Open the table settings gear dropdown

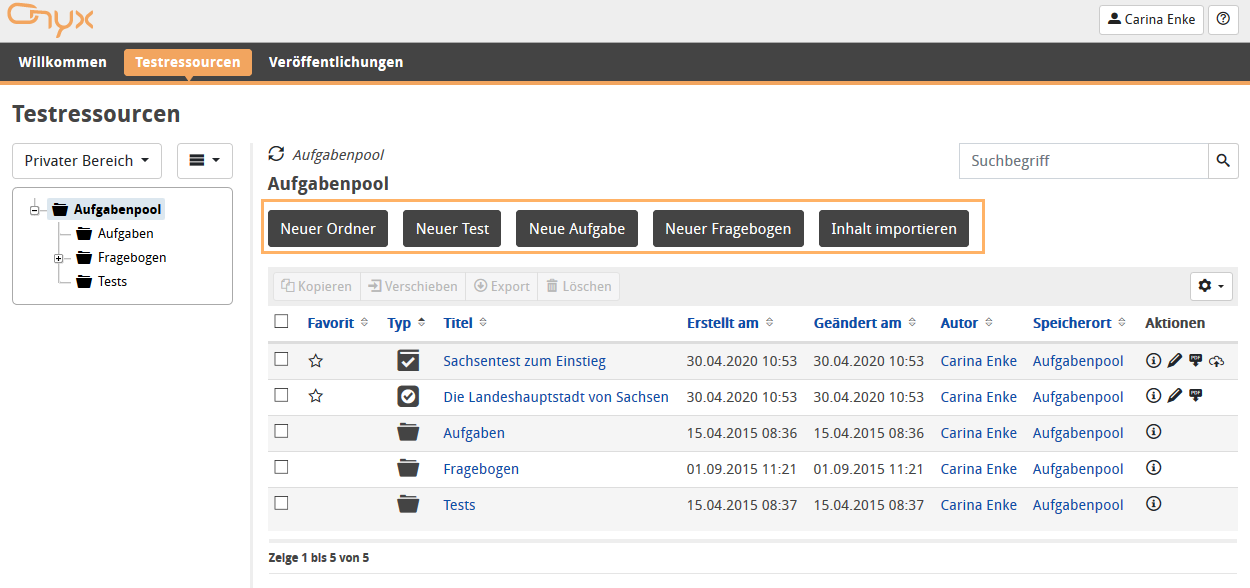(x=1210, y=286)
